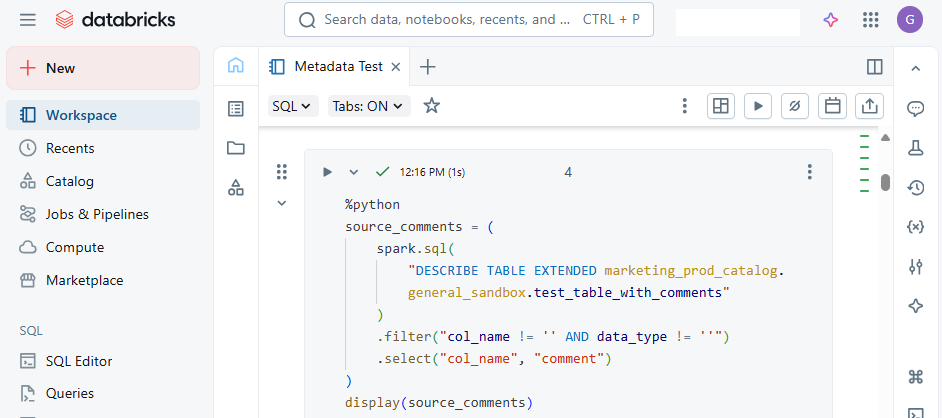
Task: Open the Tabs: ON dropdown
Action: 369,106
